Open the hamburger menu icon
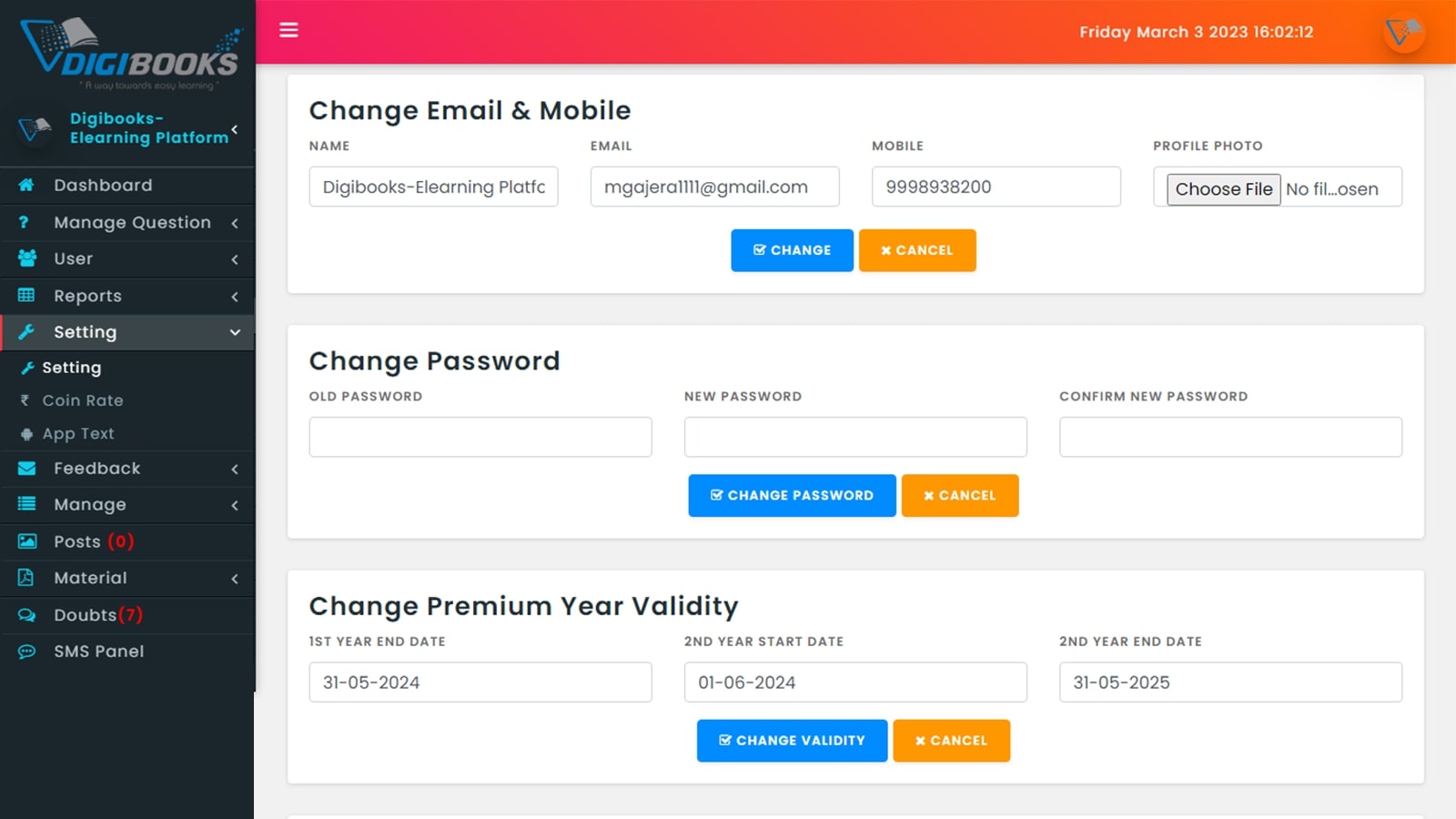 [288, 30]
